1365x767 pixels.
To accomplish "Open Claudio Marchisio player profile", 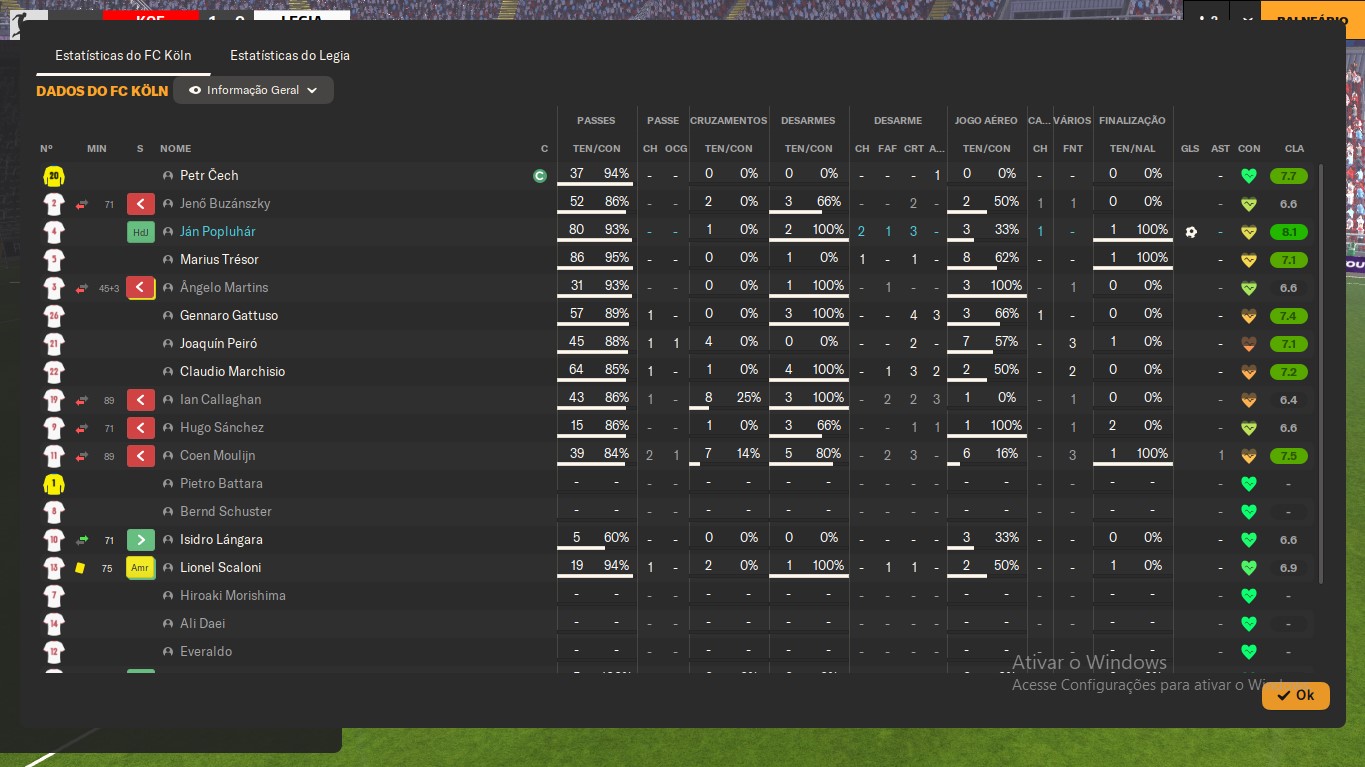I will tap(232, 371).
